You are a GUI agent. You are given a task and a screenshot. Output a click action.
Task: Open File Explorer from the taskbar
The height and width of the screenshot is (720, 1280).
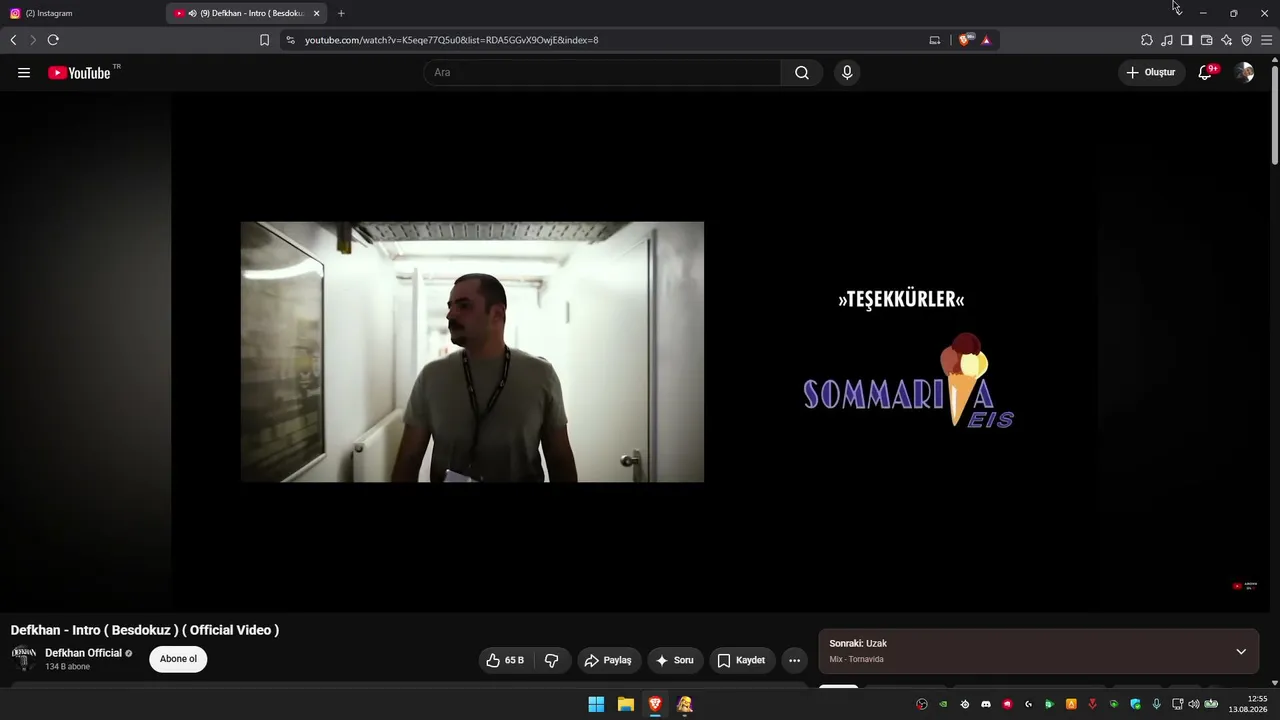[x=626, y=704]
